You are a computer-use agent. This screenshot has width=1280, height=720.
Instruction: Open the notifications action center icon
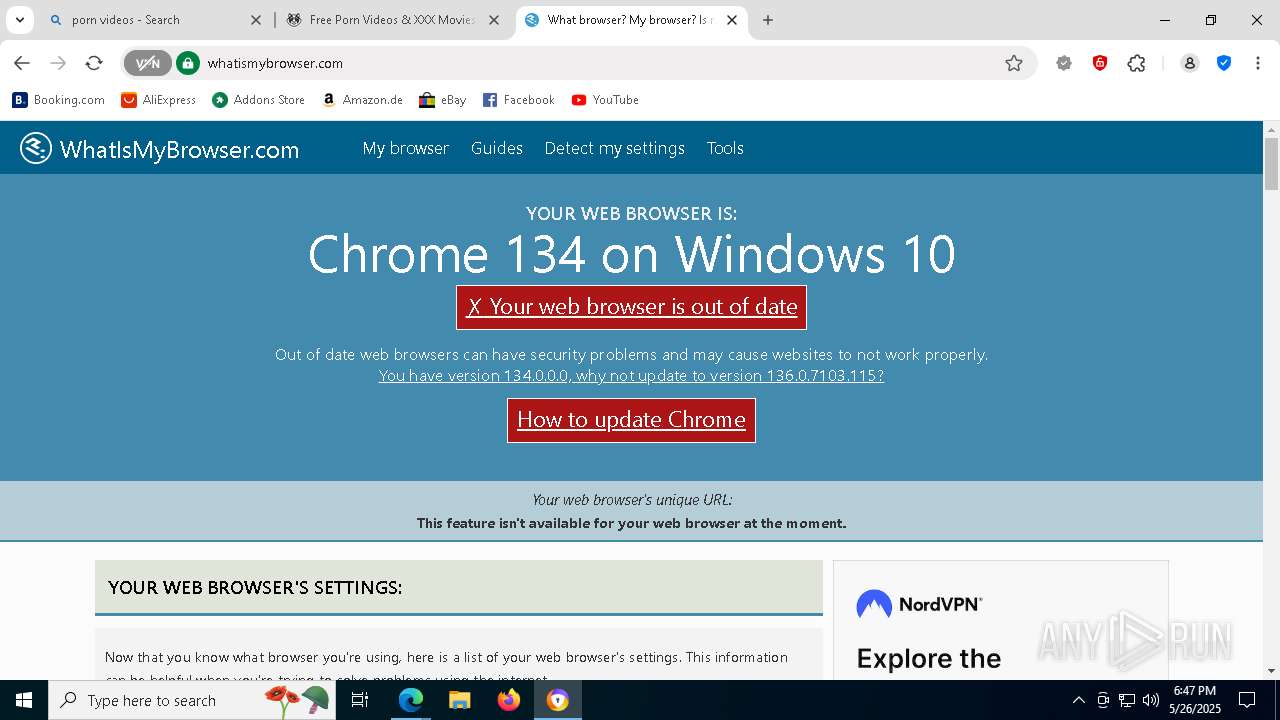click(1247, 700)
